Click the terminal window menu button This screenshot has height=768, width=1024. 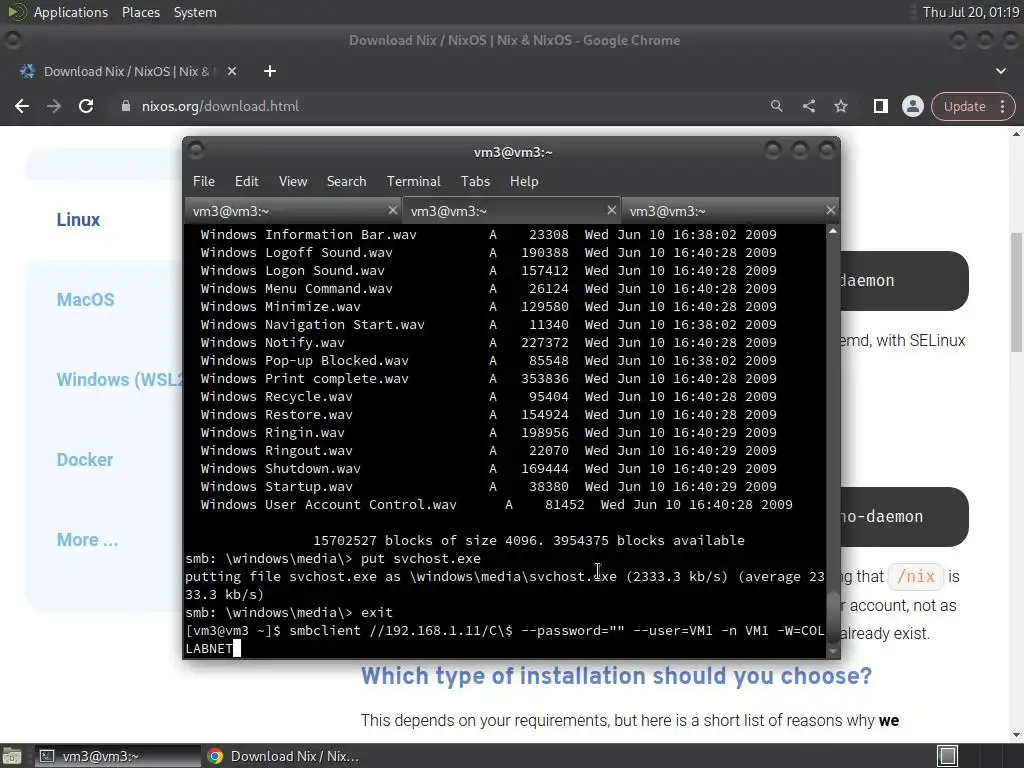tap(195, 151)
